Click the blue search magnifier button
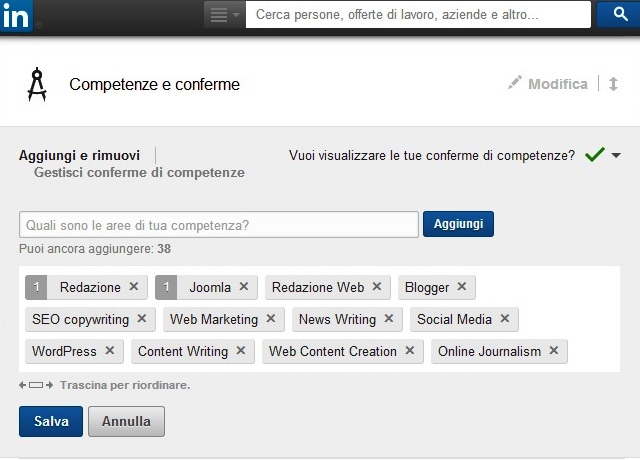 tap(619, 14)
